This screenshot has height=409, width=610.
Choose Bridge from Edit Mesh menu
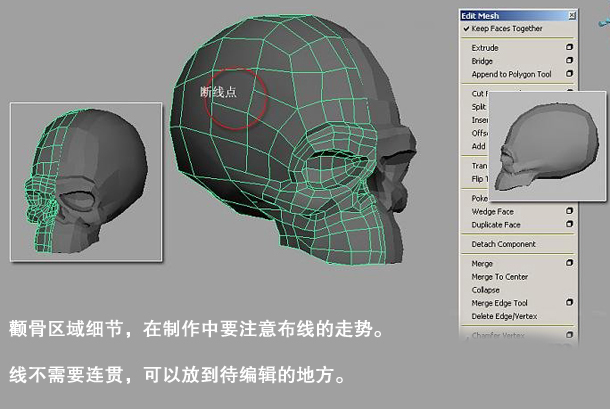482,61
